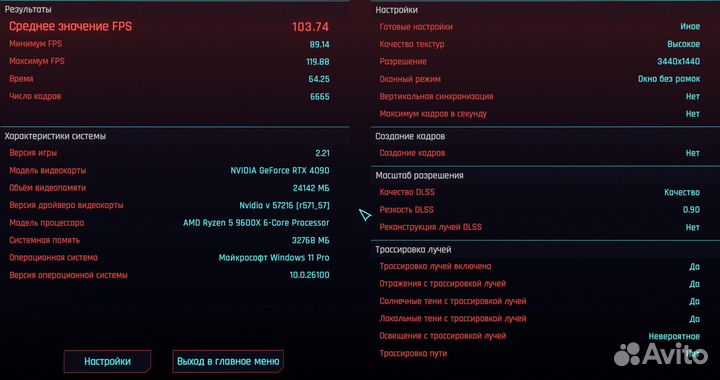Select NVIDIA GeForce RTX 4090 text

click(280, 171)
